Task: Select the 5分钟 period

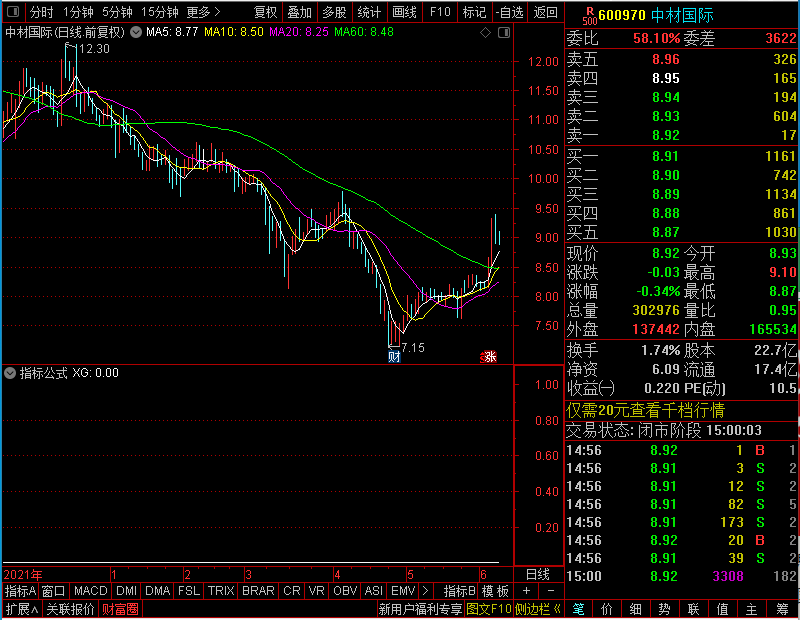Action: (x=117, y=12)
